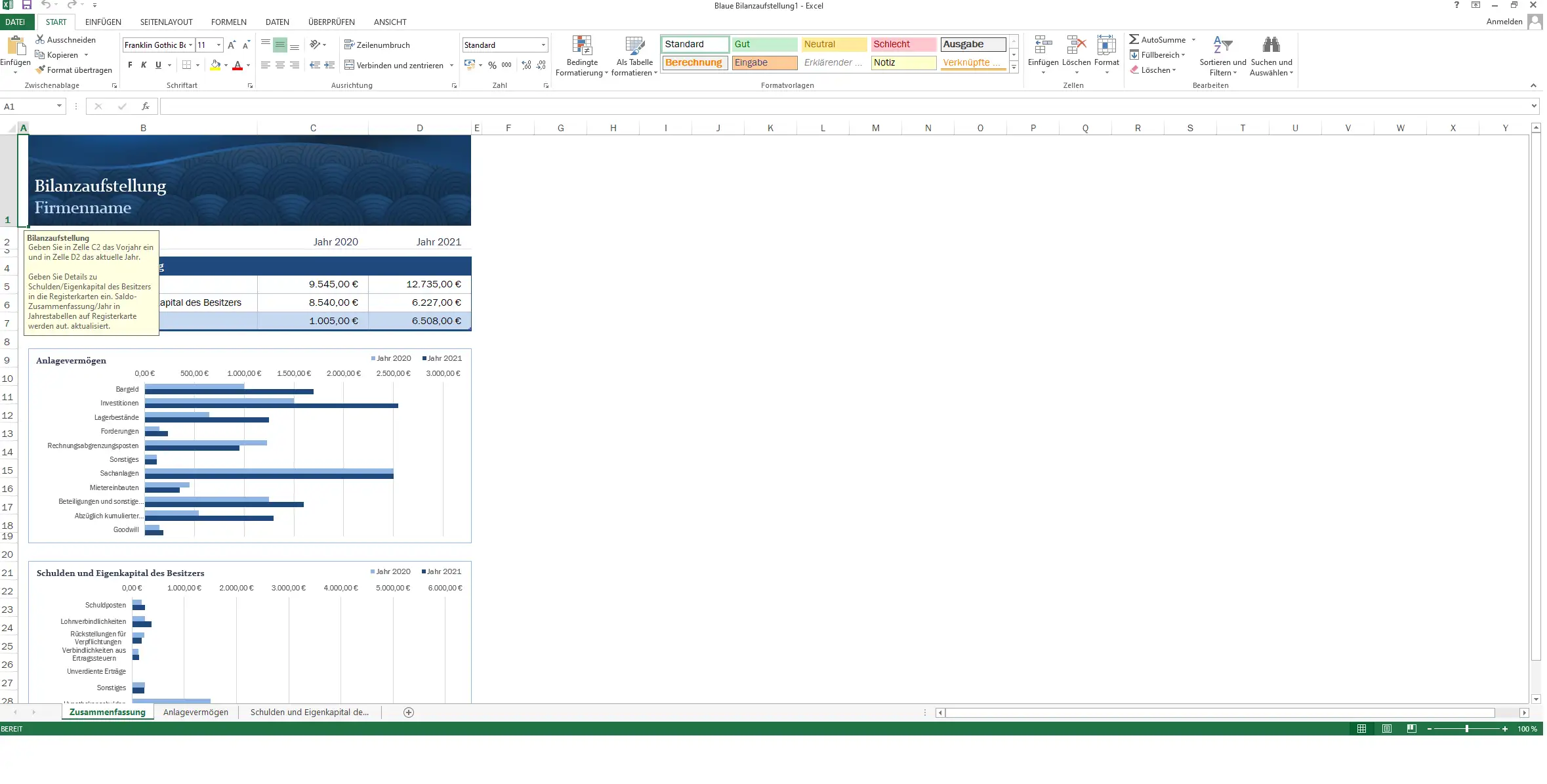Screen dimensions: 1547x784
Task: Open the Bedingte Formatierung conditional formatting icon
Action: coord(581,46)
